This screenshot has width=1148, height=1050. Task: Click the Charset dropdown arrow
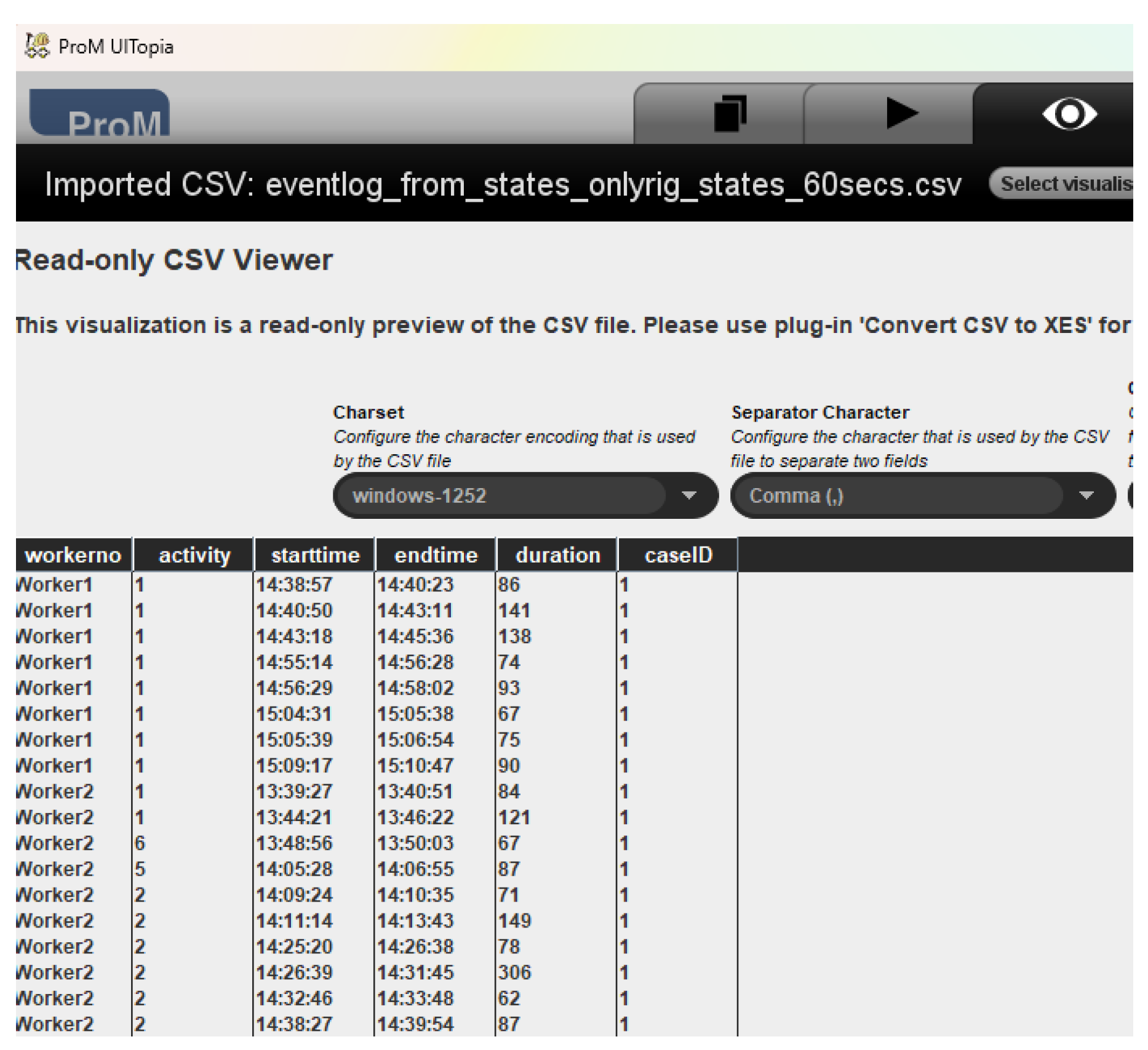click(x=689, y=496)
